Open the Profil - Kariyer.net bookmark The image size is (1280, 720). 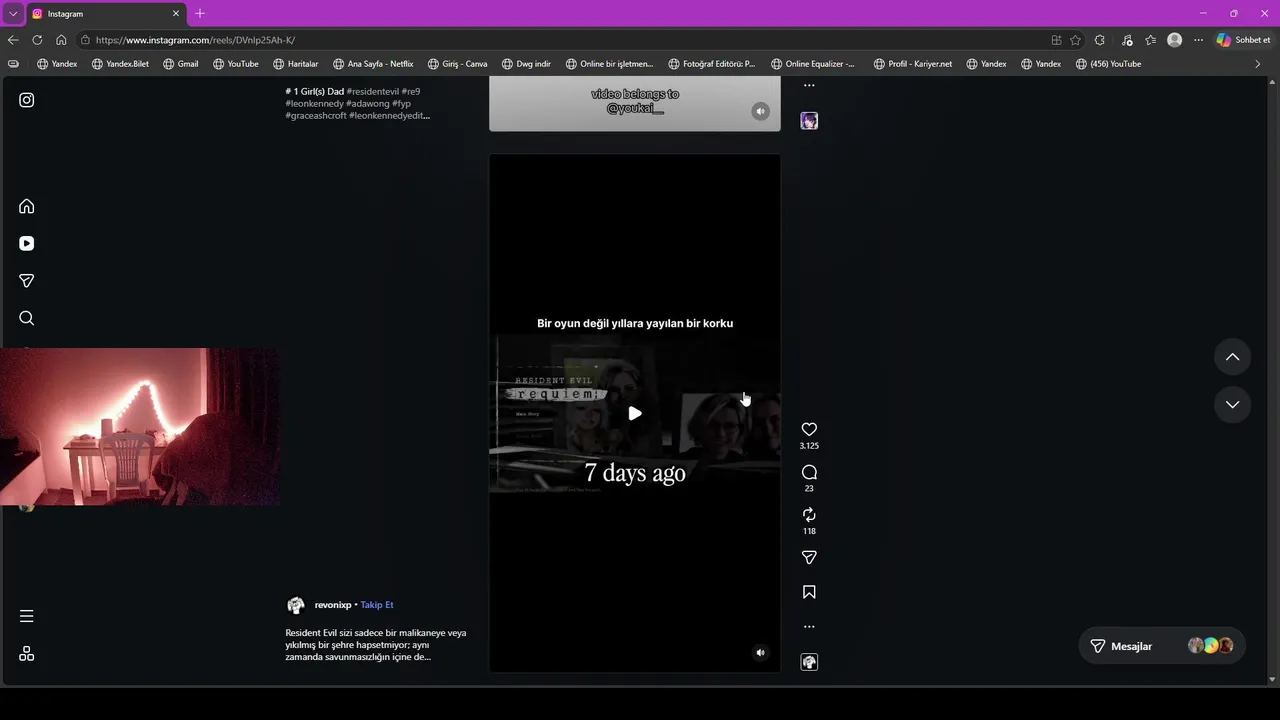pos(912,64)
